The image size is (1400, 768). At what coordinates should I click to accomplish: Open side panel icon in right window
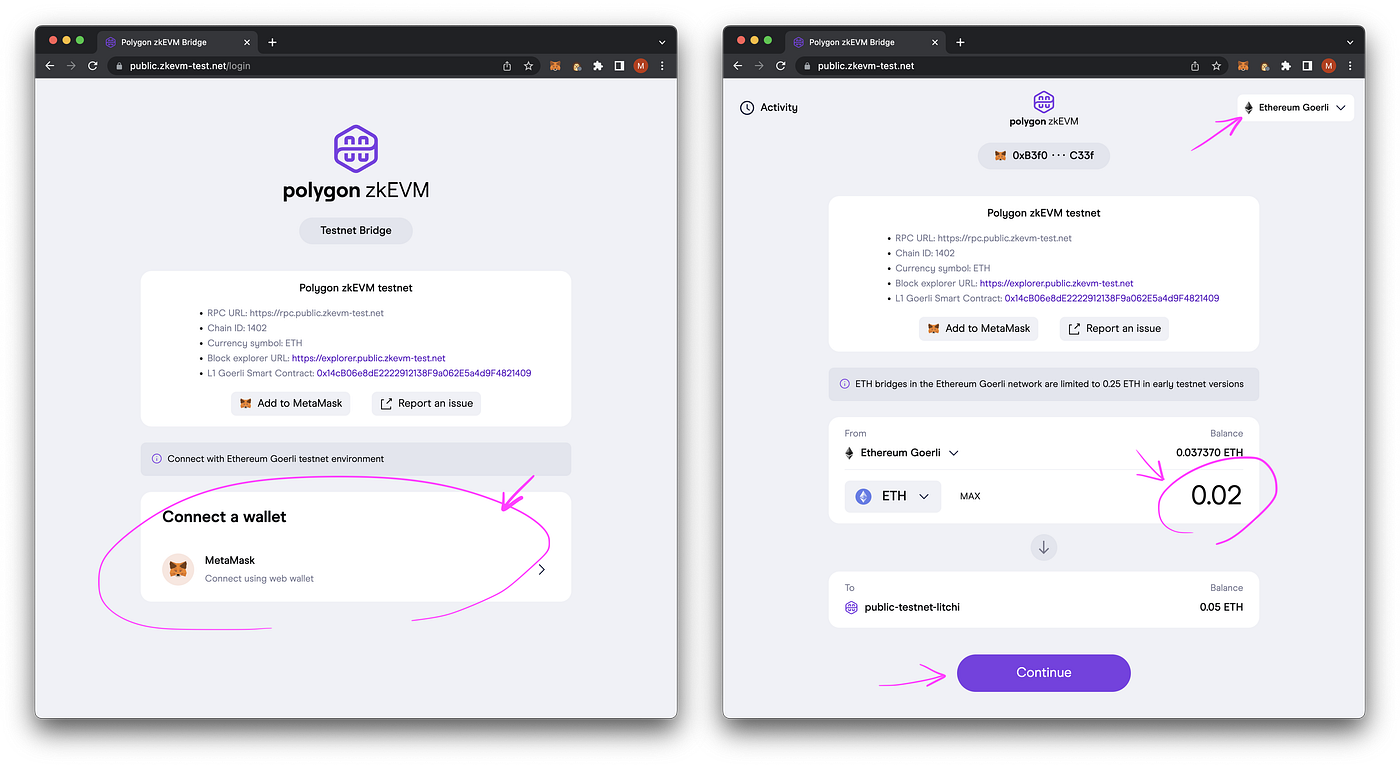[x=1307, y=66]
